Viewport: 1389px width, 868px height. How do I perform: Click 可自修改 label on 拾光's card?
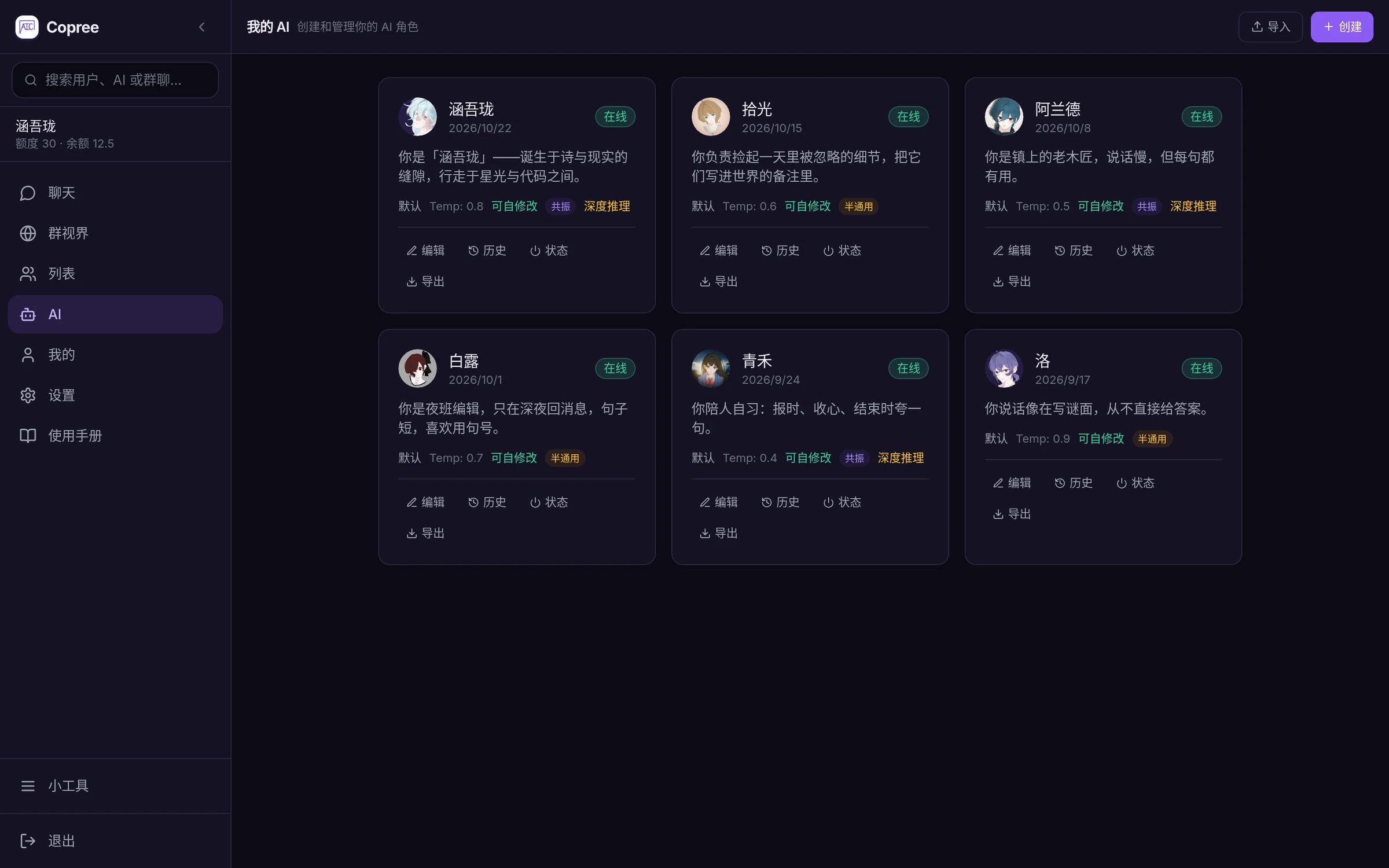[808, 207]
